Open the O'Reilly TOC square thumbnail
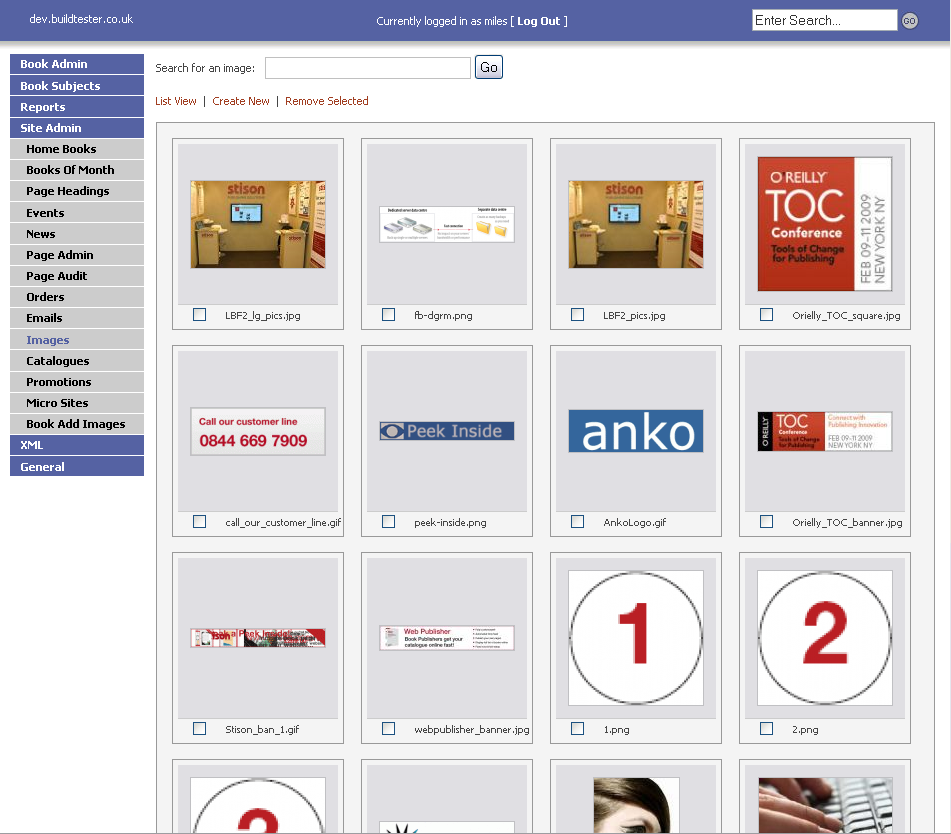 [x=825, y=224]
